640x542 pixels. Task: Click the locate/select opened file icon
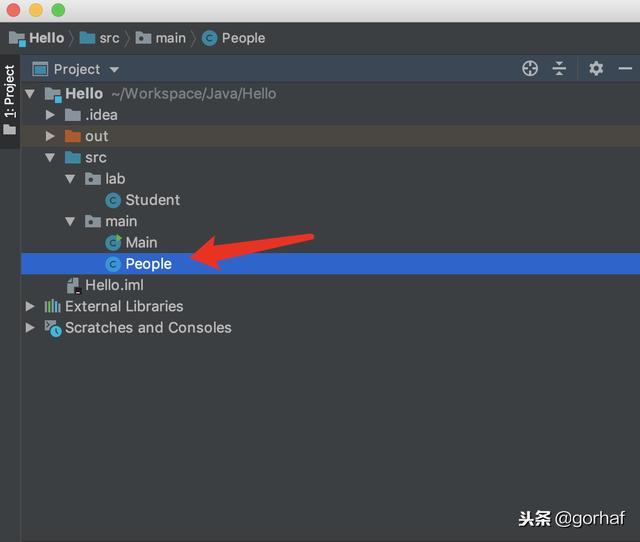tap(530, 69)
